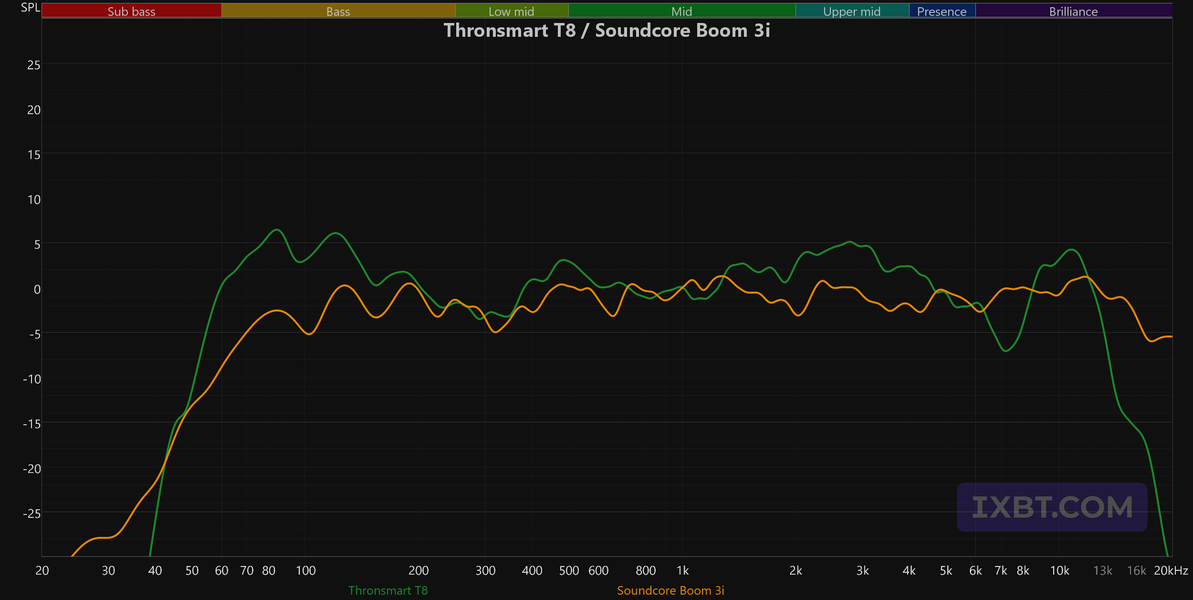Click the 200 Hz frequency tick label
This screenshot has width=1193, height=600.
[418, 570]
